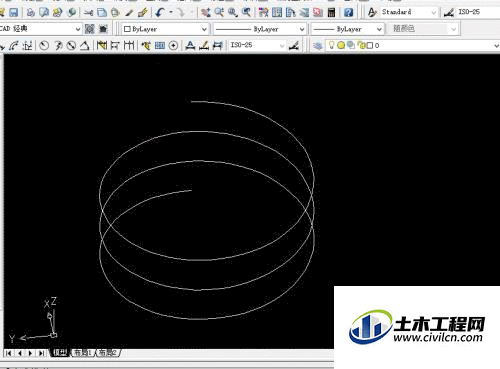Select the Baseline dimension tool
The height and width of the screenshot is (369, 500).
115,45
